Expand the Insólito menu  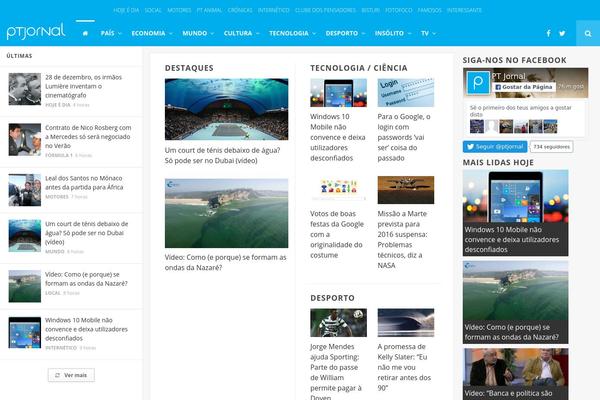pyautogui.click(x=393, y=33)
